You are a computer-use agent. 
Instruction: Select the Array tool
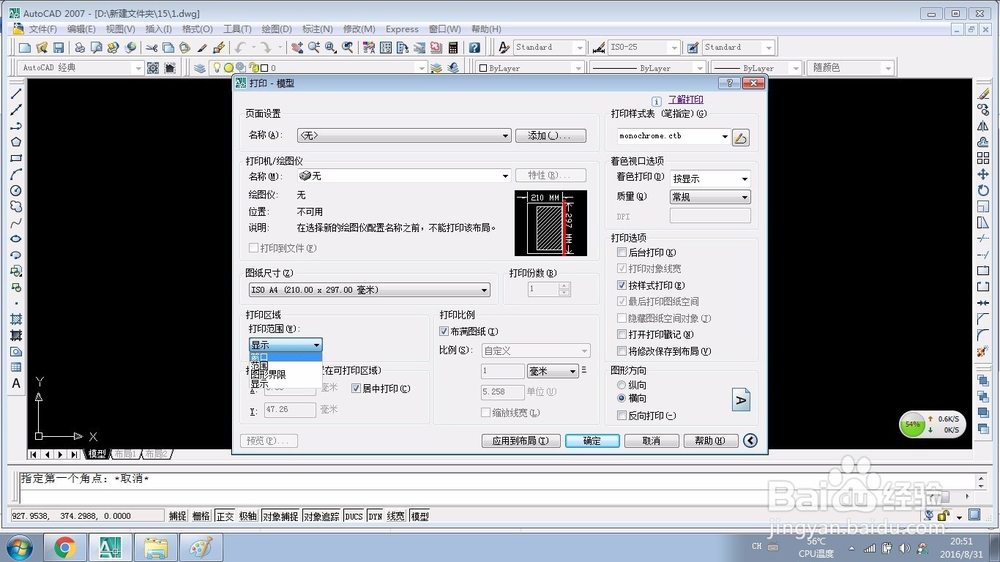pyautogui.click(x=983, y=158)
